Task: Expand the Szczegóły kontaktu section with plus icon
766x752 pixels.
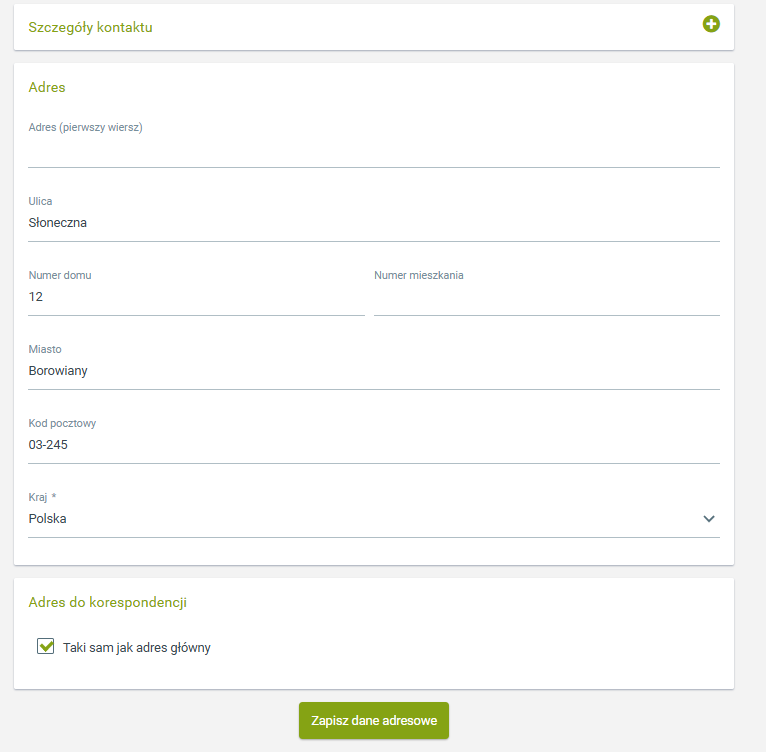Action: pyautogui.click(x=711, y=24)
